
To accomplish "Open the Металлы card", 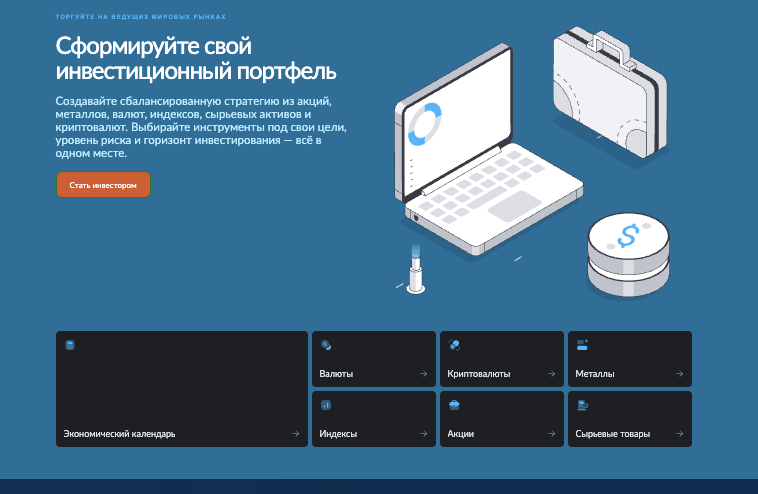I will pos(630,359).
